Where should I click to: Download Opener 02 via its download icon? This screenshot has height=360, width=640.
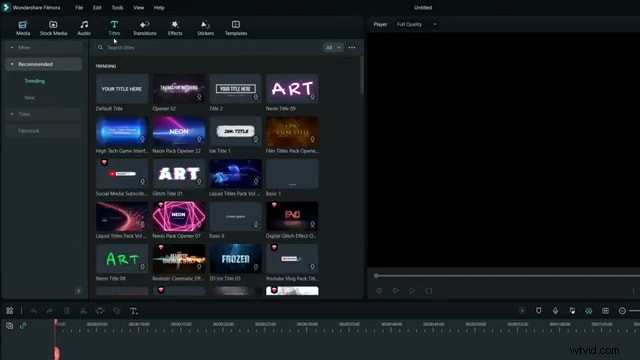199,97
